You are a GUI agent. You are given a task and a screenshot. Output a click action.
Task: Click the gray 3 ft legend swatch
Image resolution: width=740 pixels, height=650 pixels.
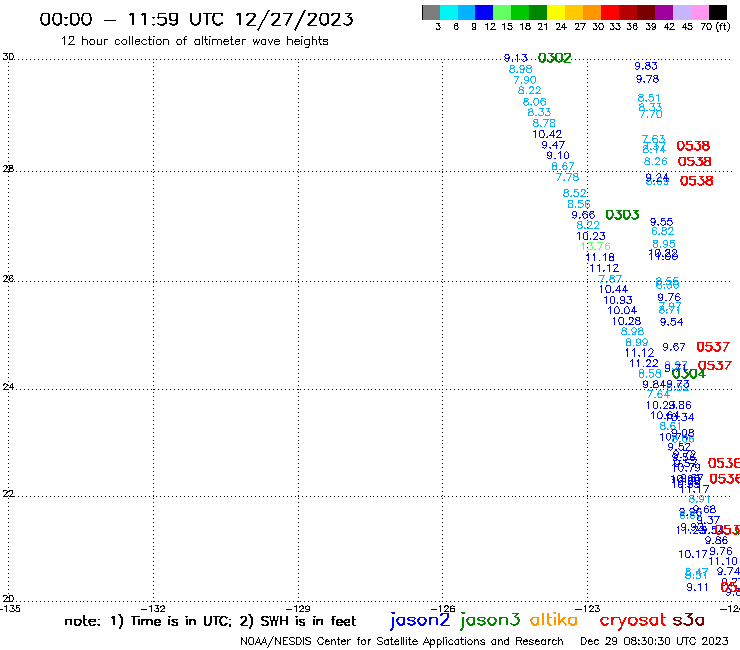point(431,12)
